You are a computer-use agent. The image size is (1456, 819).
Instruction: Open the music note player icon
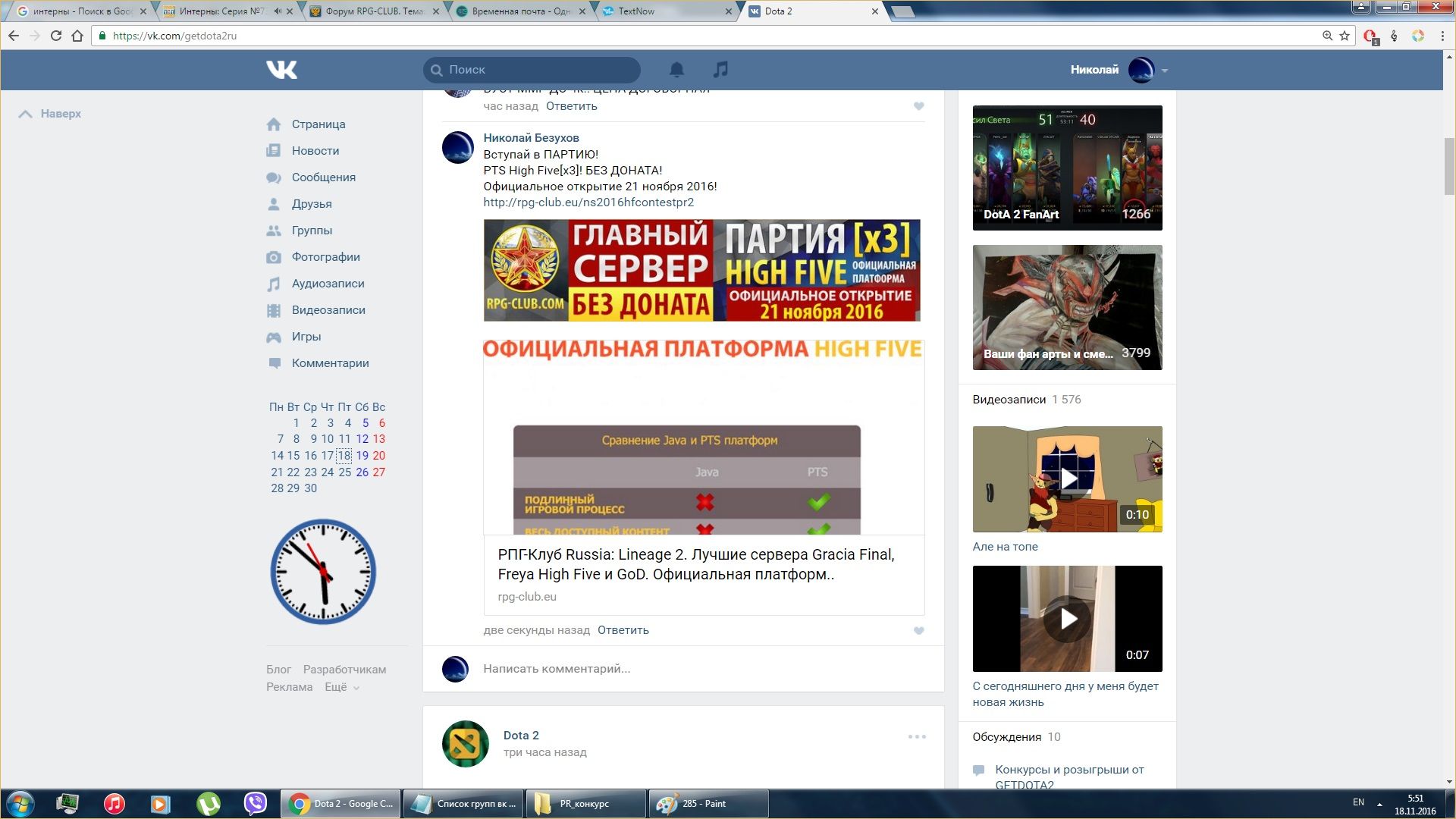click(720, 70)
